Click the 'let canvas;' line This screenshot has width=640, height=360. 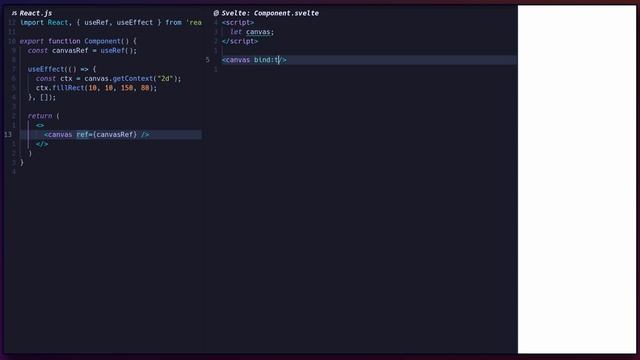[x=252, y=32]
